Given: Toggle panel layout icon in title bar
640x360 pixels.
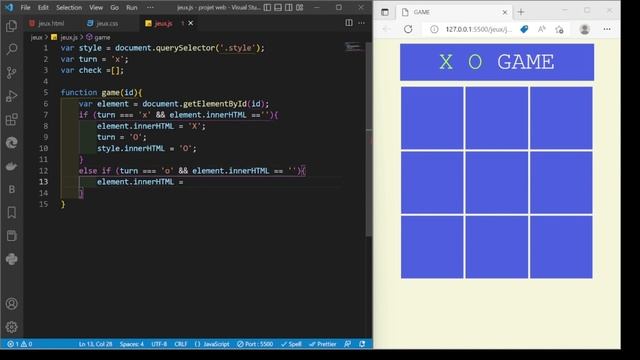Looking at the screenshot, I should [x=278, y=7].
